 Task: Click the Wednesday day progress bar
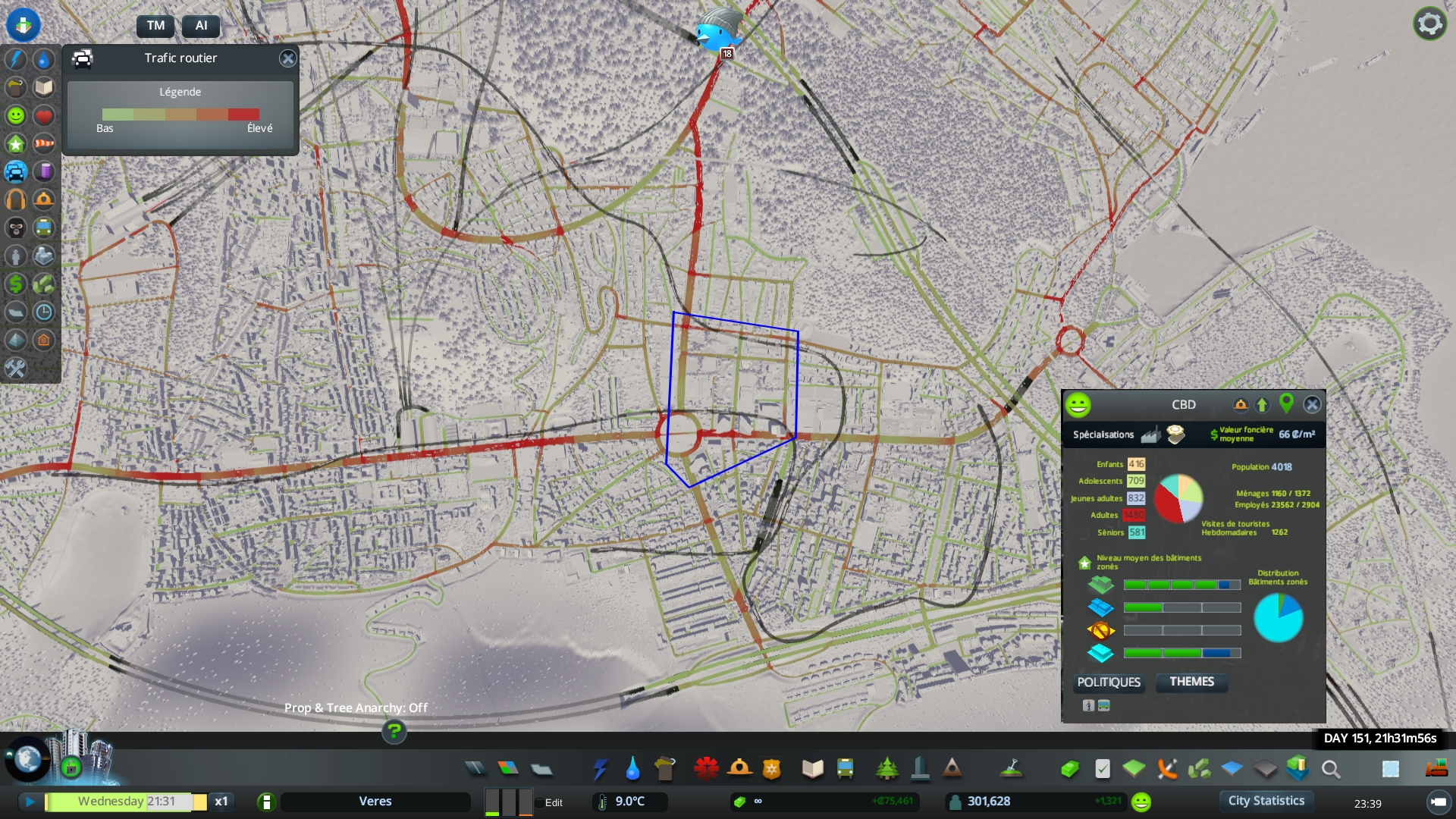pyautogui.click(x=125, y=802)
